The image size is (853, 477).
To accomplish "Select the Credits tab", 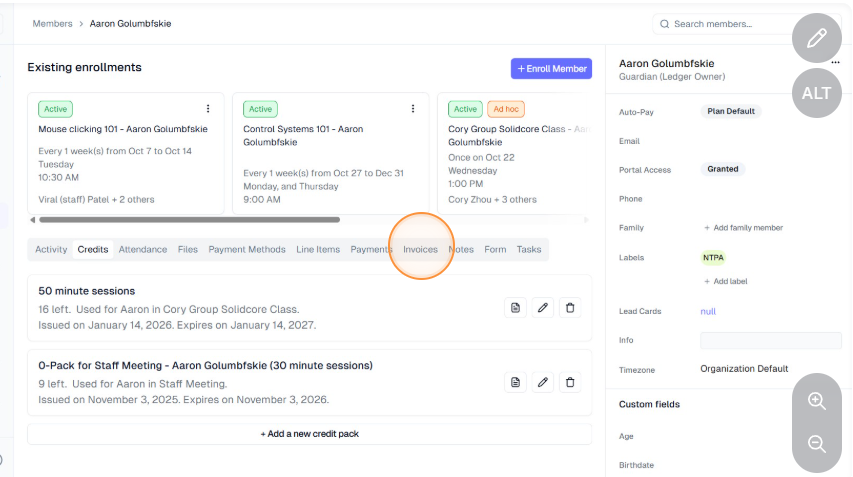I will coord(93,249).
